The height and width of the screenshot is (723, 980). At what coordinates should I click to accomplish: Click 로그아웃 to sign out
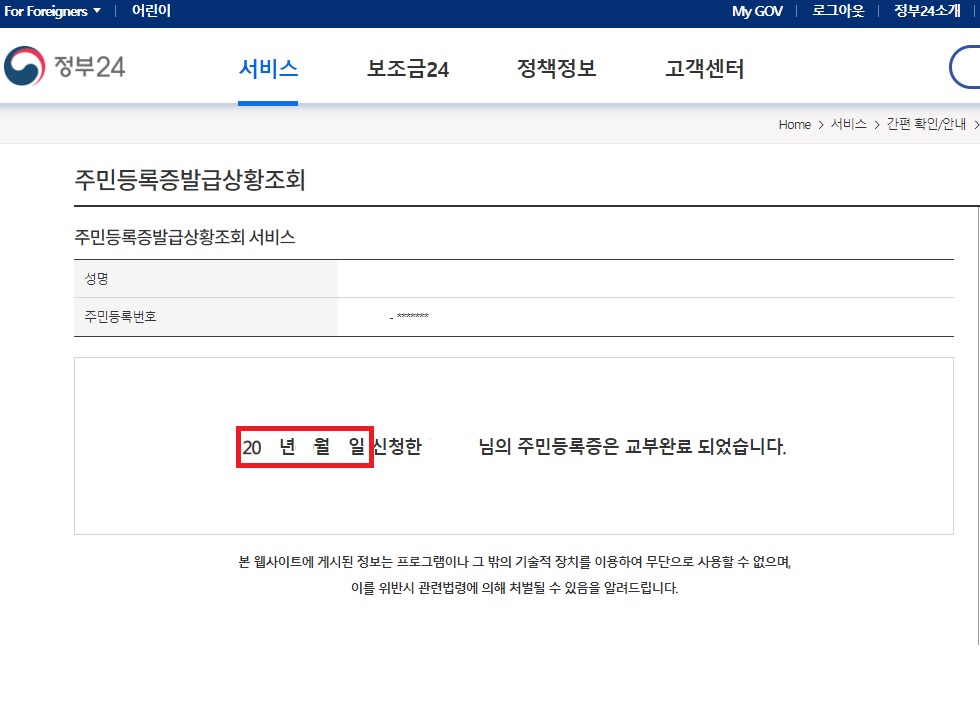coord(837,11)
